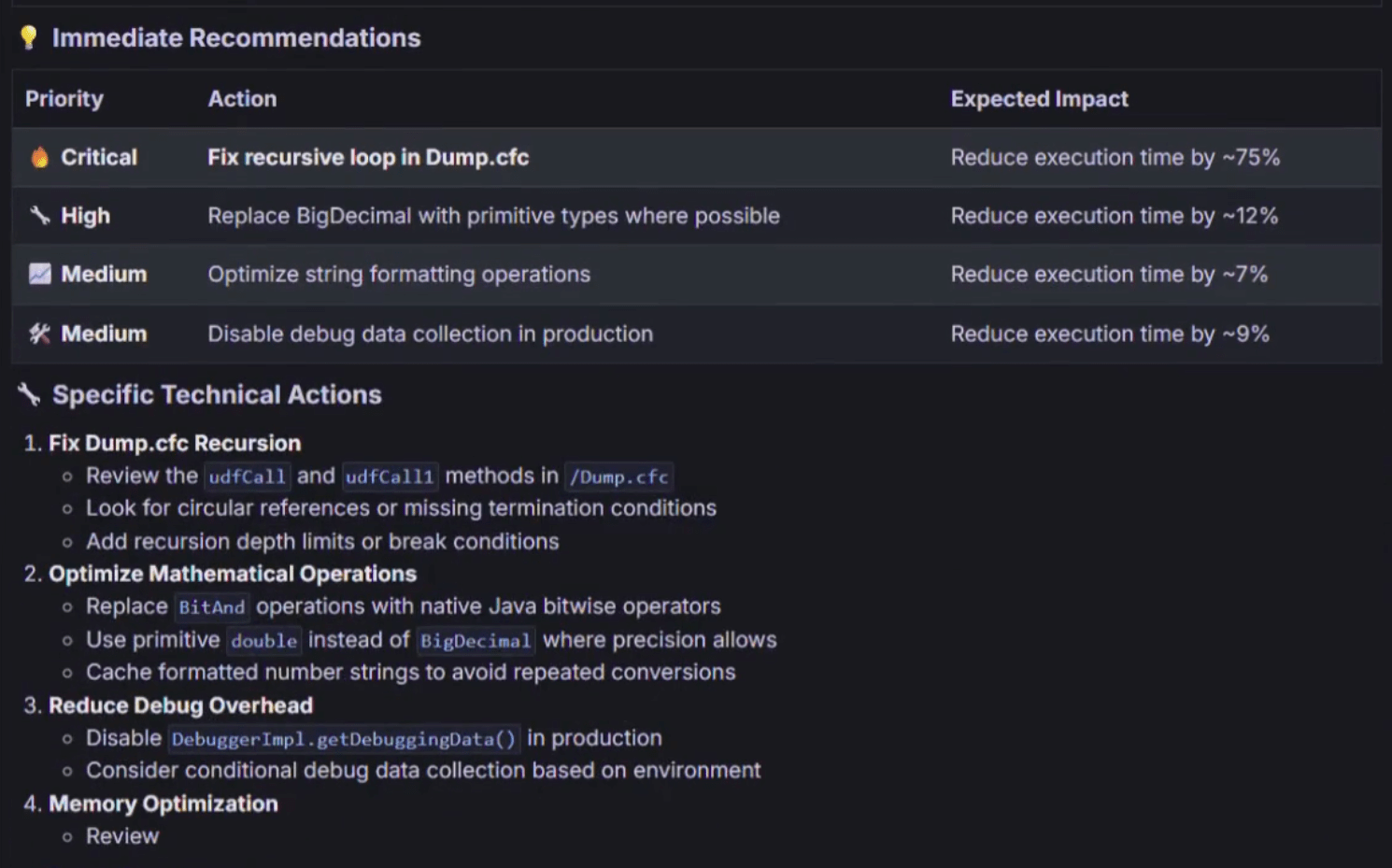The height and width of the screenshot is (868, 1392).
Task: Click the 'Reduce Debug Overhead' heading
Action: tap(180, 705)
